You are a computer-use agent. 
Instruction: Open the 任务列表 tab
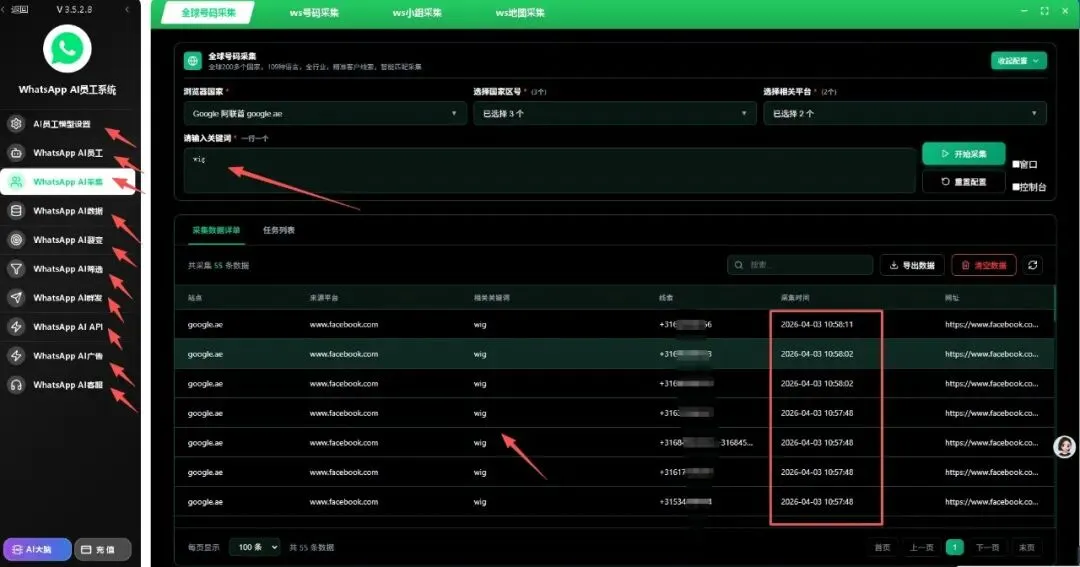coord(279,230)
